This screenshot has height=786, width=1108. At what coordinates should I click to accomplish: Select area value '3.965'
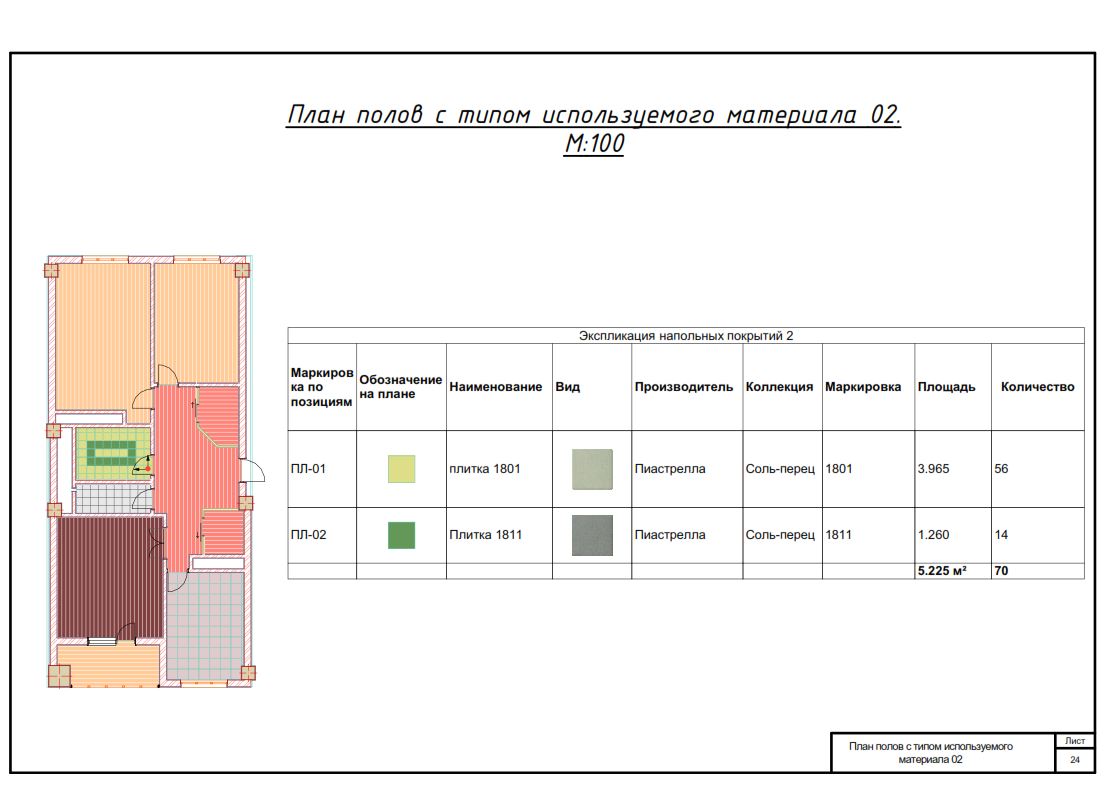pyautogui.click(x=933, y=469)
